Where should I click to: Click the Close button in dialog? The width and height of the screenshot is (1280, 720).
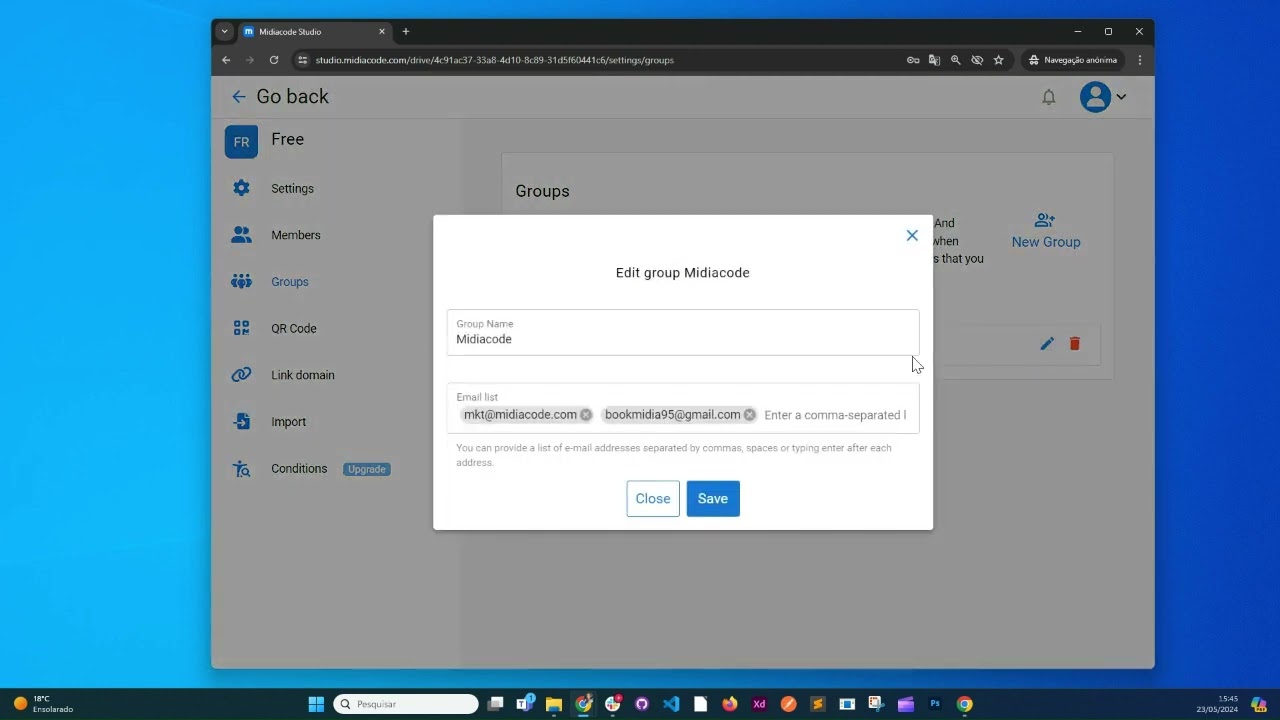point(653,499)
